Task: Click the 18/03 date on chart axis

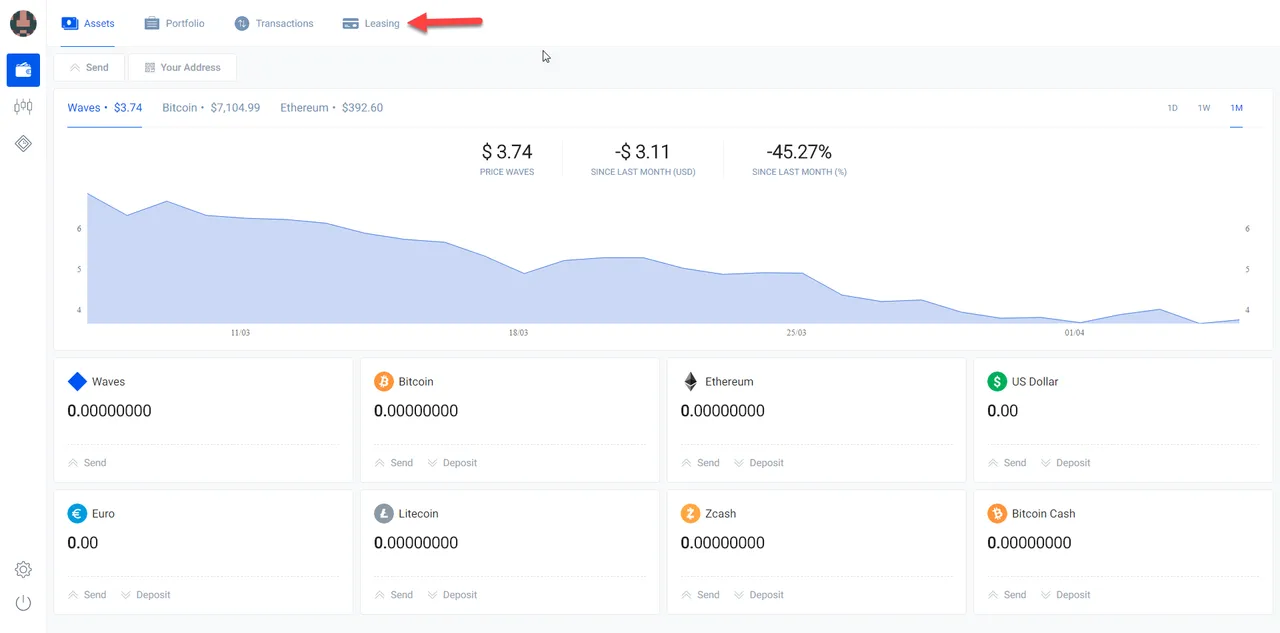Action: (x=518, y=333)
